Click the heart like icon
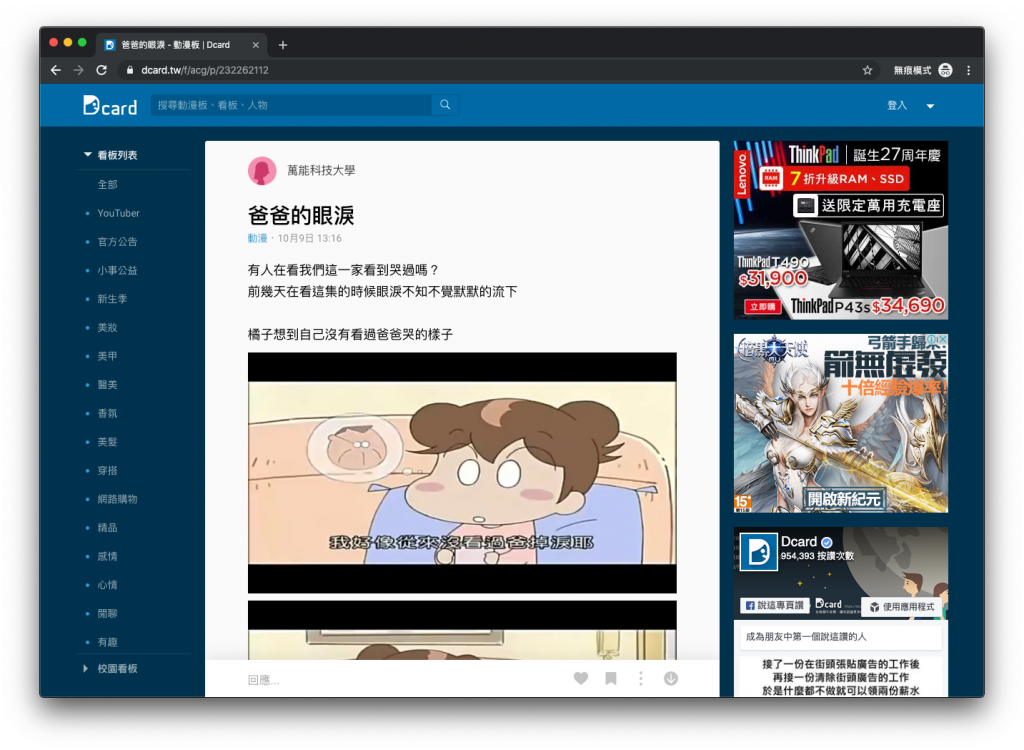The width and height of the screenshot is (1024, 750). 581,679
